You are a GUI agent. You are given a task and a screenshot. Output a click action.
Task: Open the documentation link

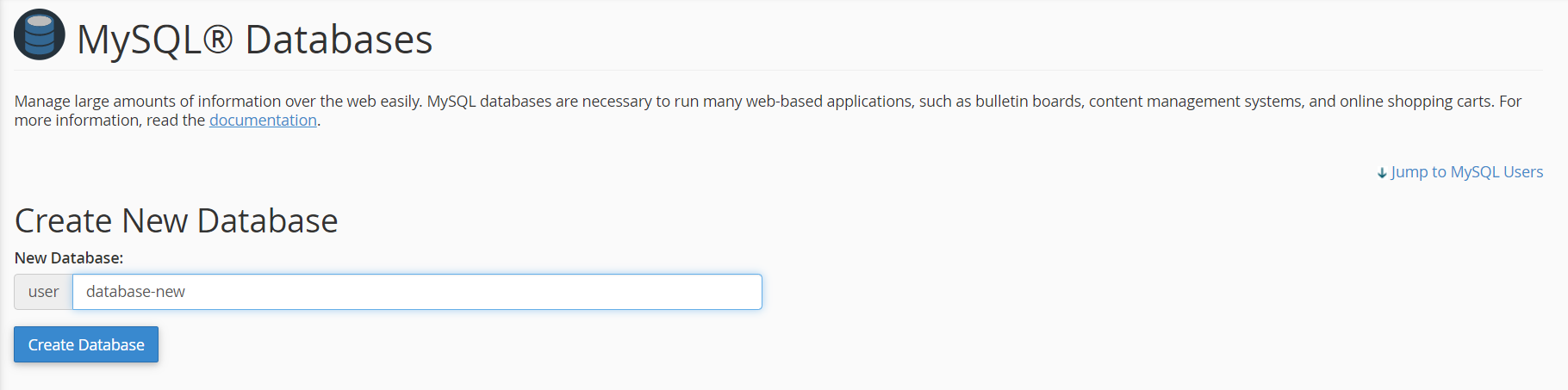pos(263,121)
